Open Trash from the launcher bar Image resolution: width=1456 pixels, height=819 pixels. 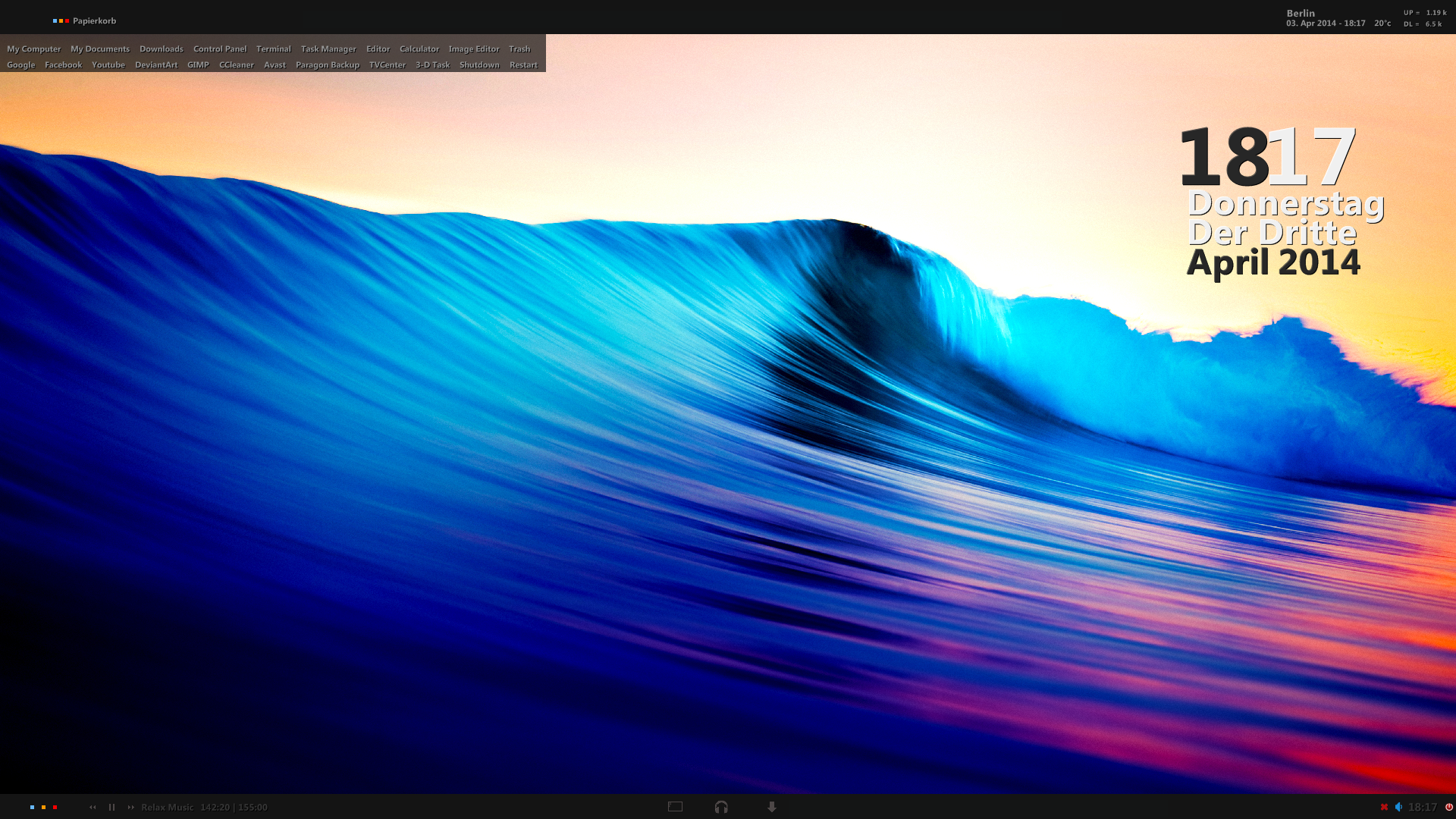[519, 49]
